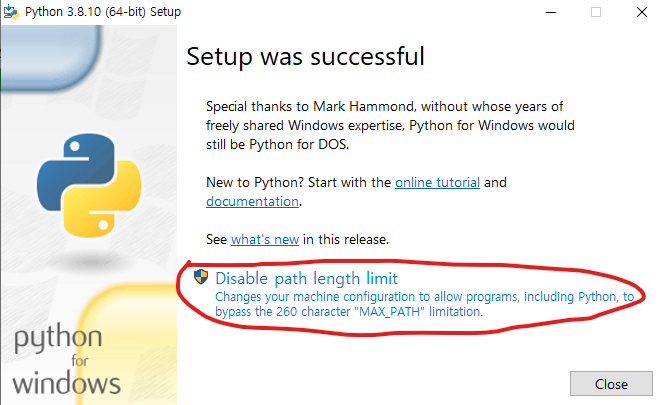This screenshot has width=664, height=405.
Task: Click the blue rounded graphic in sidebar top
Action: point(51,57)
